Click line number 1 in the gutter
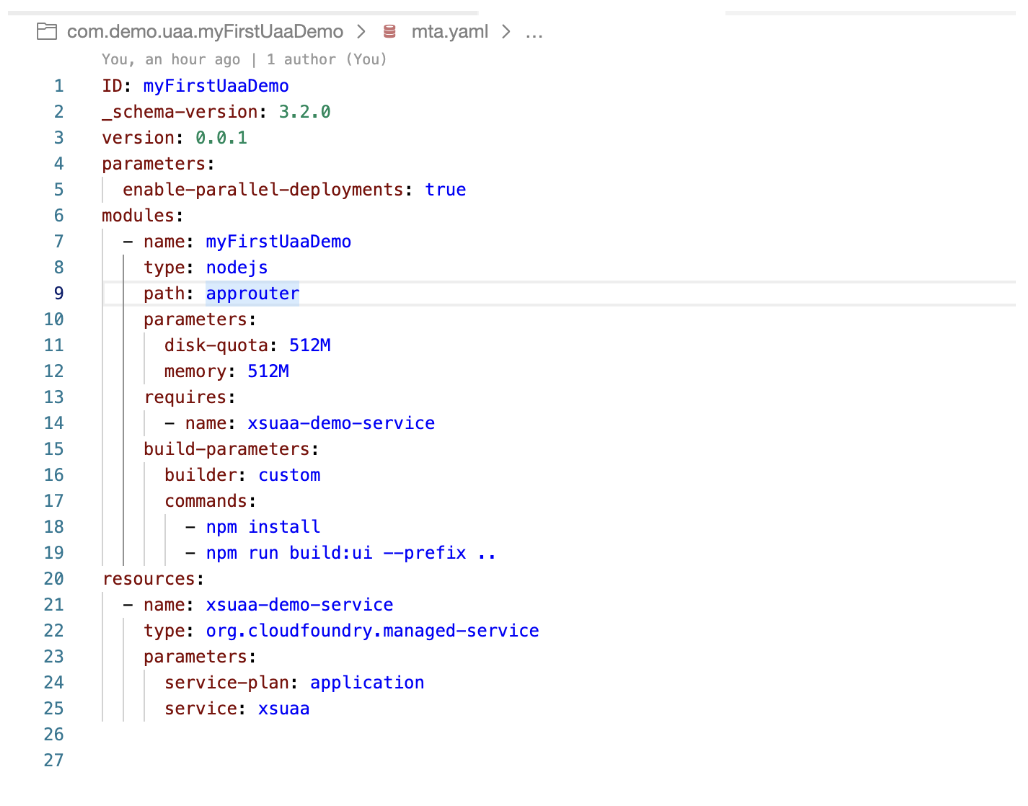 tap(58, 85)
